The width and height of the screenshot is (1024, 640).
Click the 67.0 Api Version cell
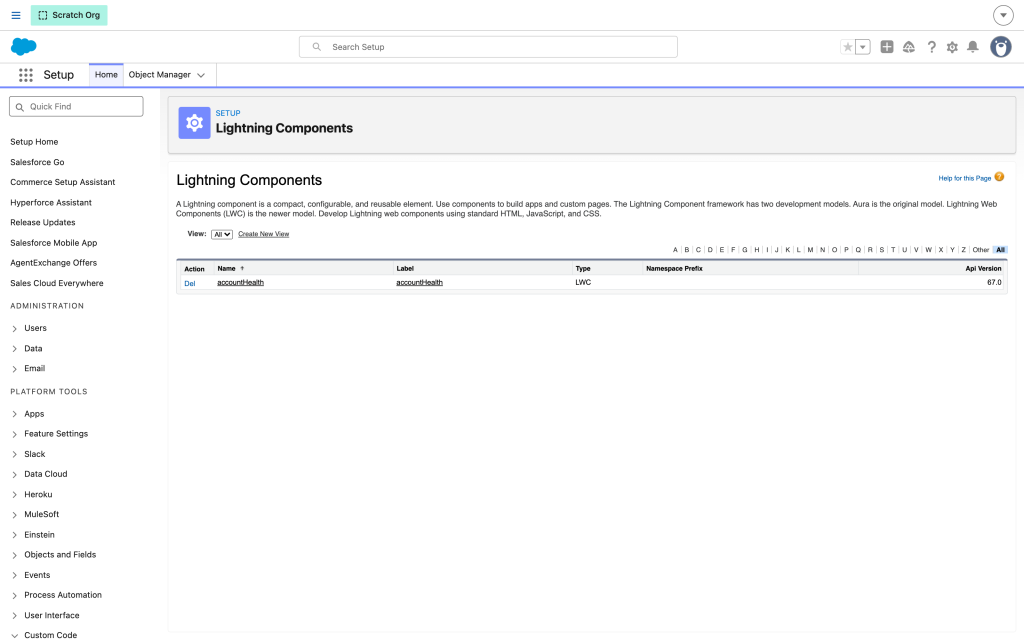[994, 283]
